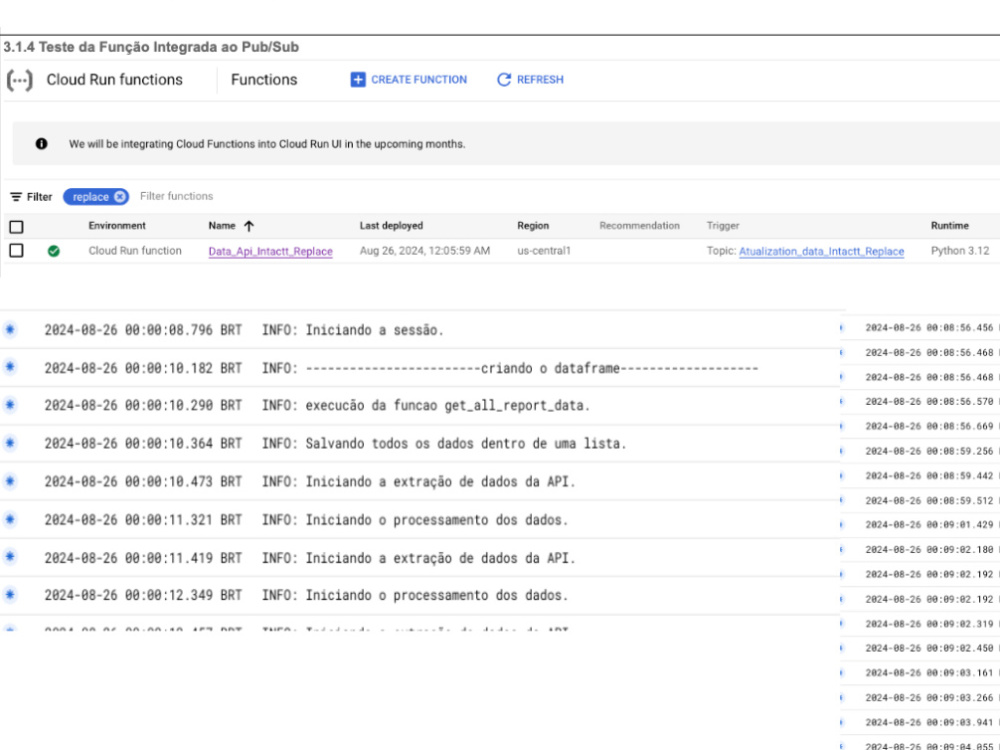Click the Trigger column header
This screenshot has width=1000, height=750.
(x=723, y=226)
